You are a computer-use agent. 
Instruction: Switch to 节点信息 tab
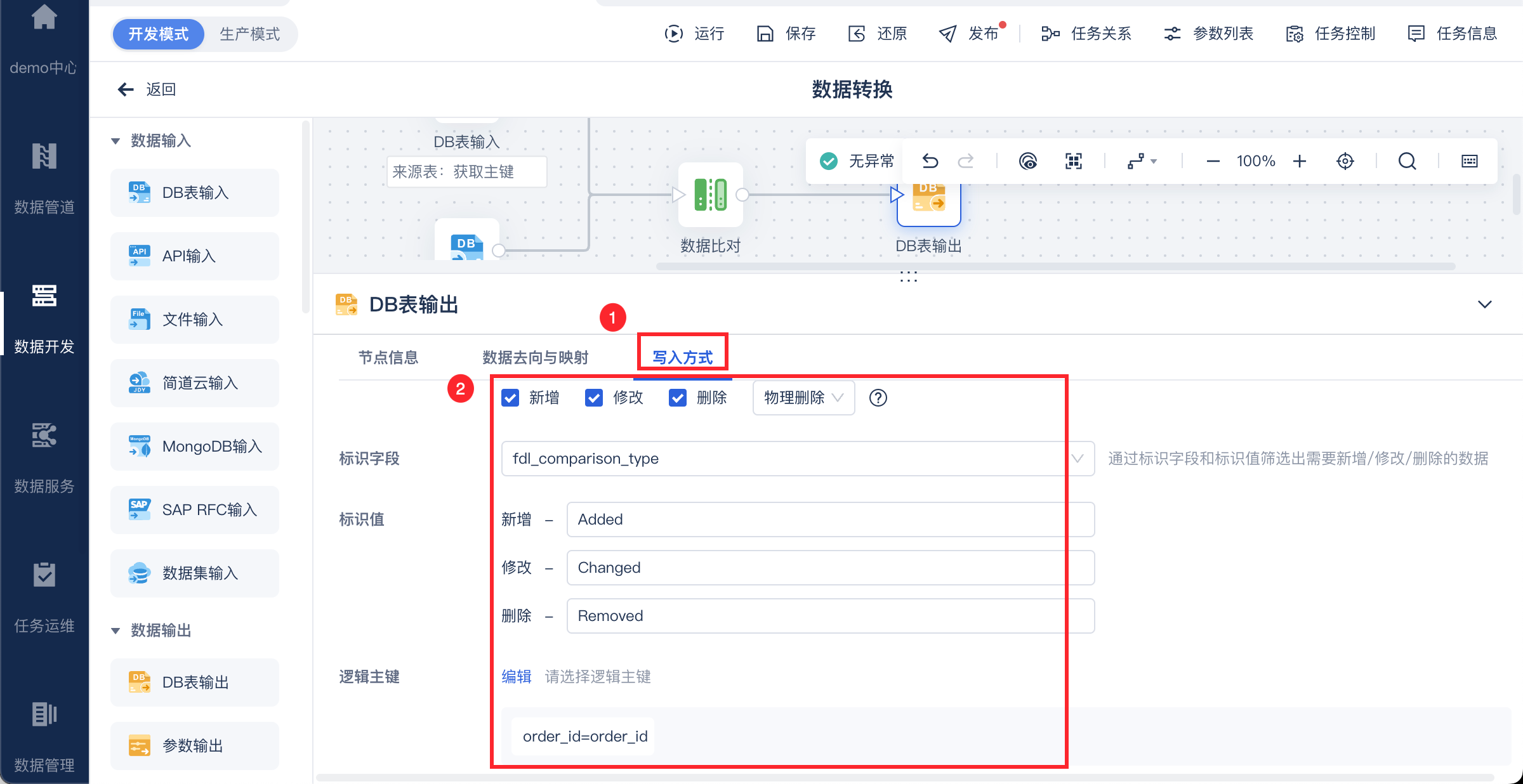coord(388,358)
